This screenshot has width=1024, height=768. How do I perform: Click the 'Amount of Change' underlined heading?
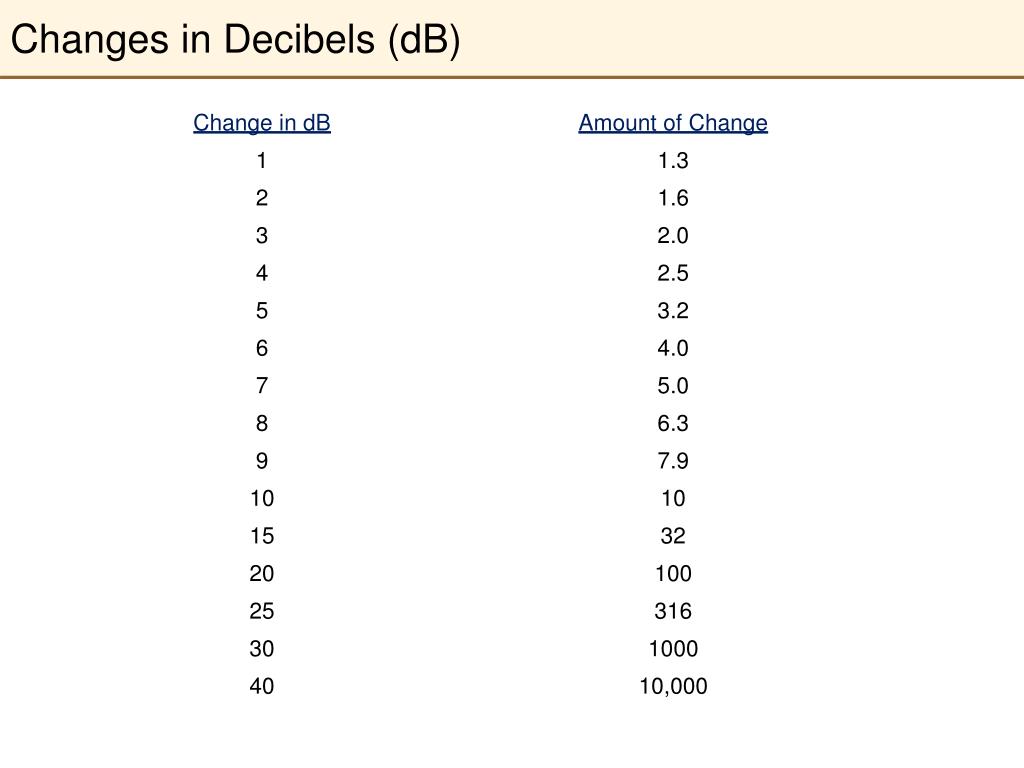click(673, 123)
